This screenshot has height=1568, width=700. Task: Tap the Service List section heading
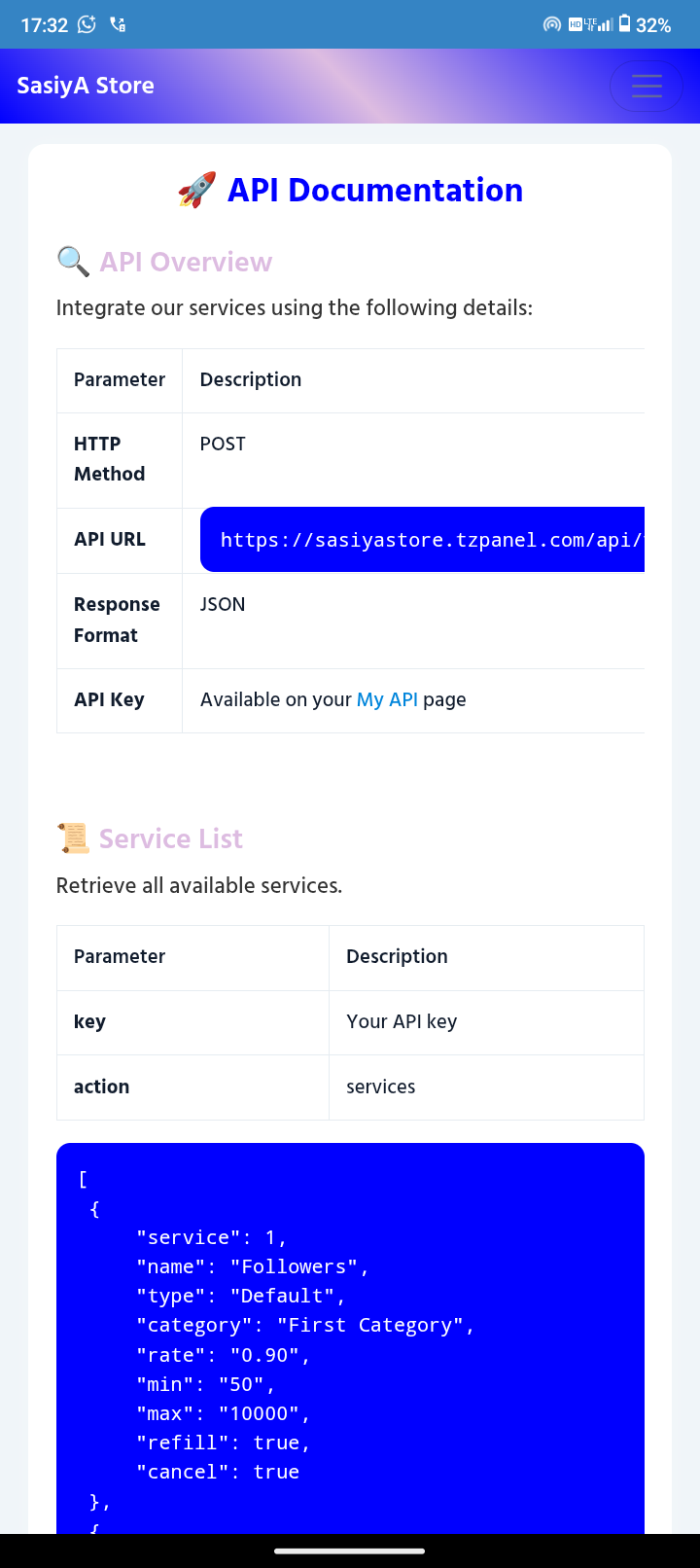coord(171,838)
